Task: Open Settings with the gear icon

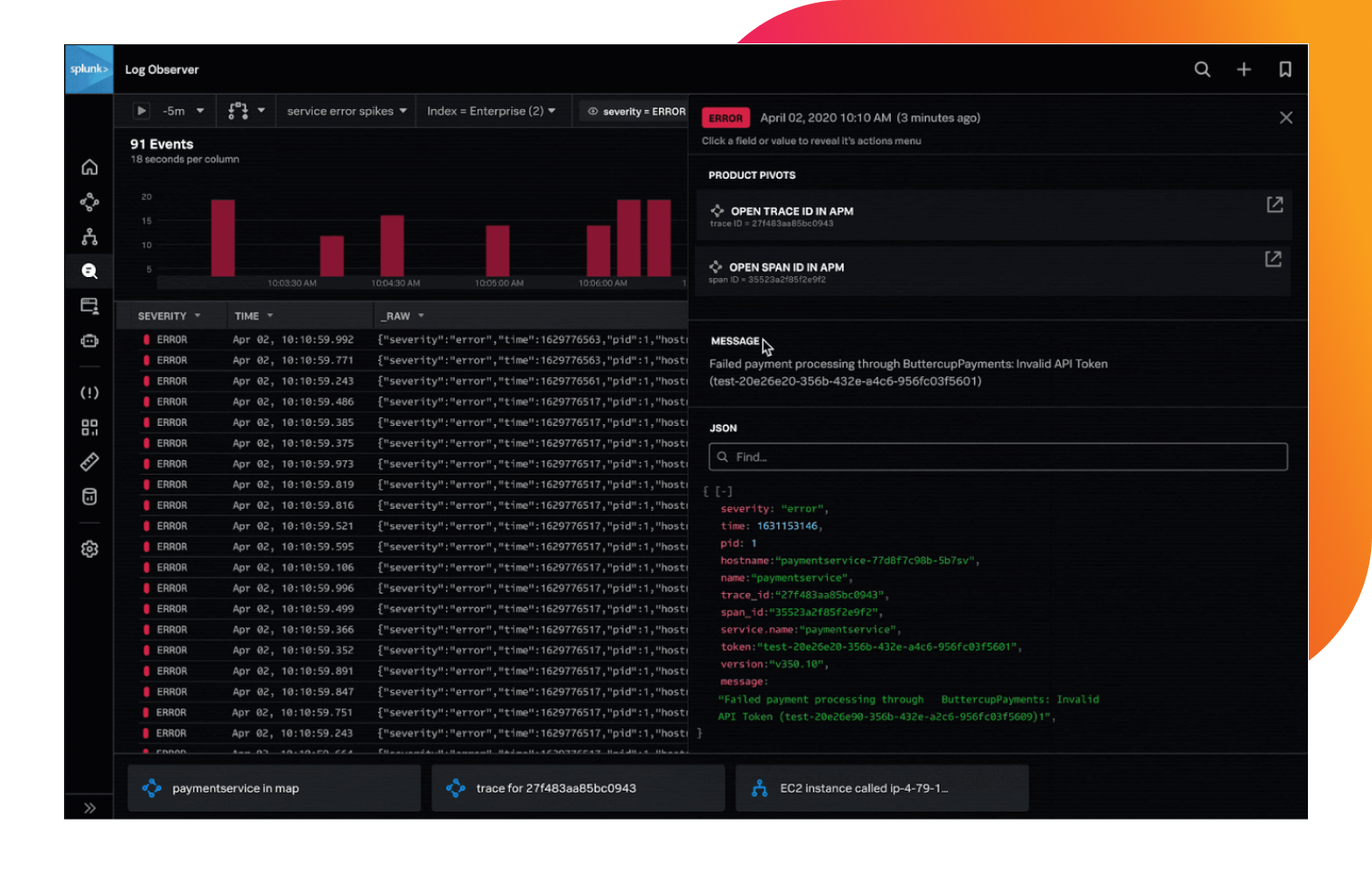Action: tap(89, 548)
